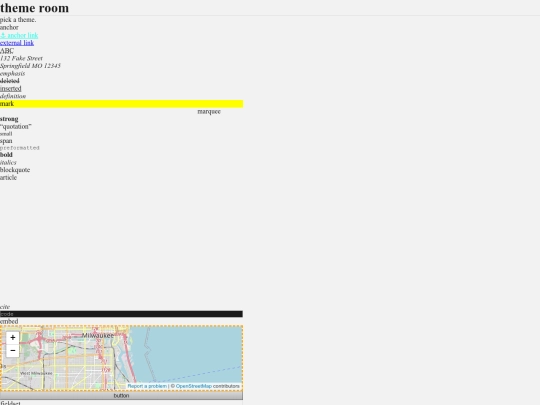
Task: Open the OpenStreetMap attribution link
Action: pos(194,386)
